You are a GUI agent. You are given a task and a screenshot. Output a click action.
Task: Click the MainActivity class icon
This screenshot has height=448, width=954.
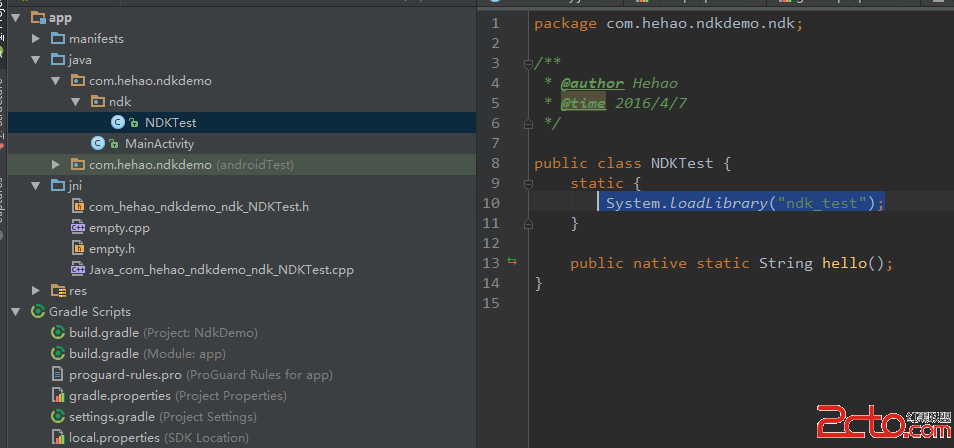[97, 143]
